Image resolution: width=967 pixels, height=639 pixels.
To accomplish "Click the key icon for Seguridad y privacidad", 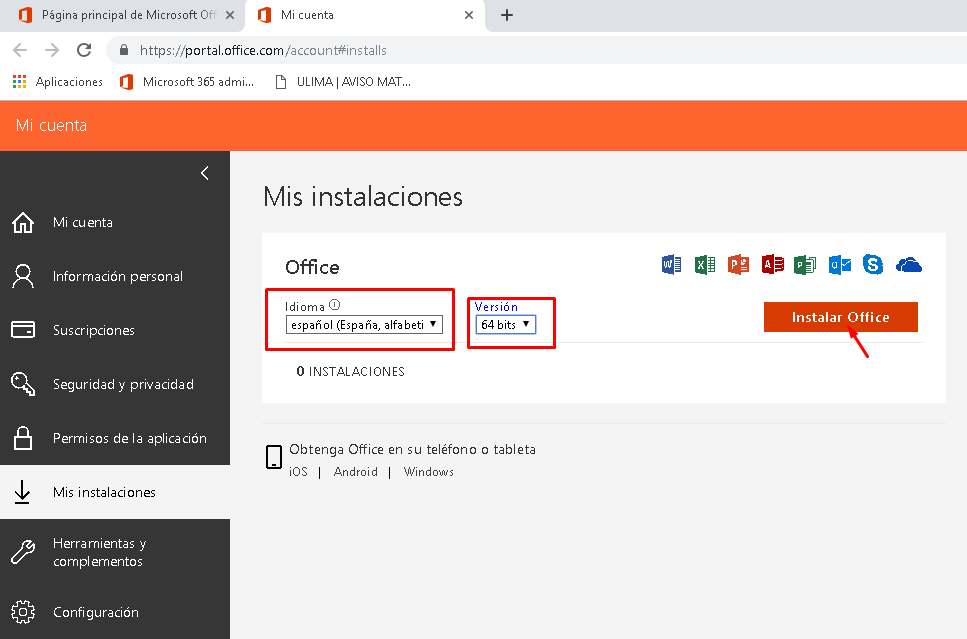I will click(23, 384).
